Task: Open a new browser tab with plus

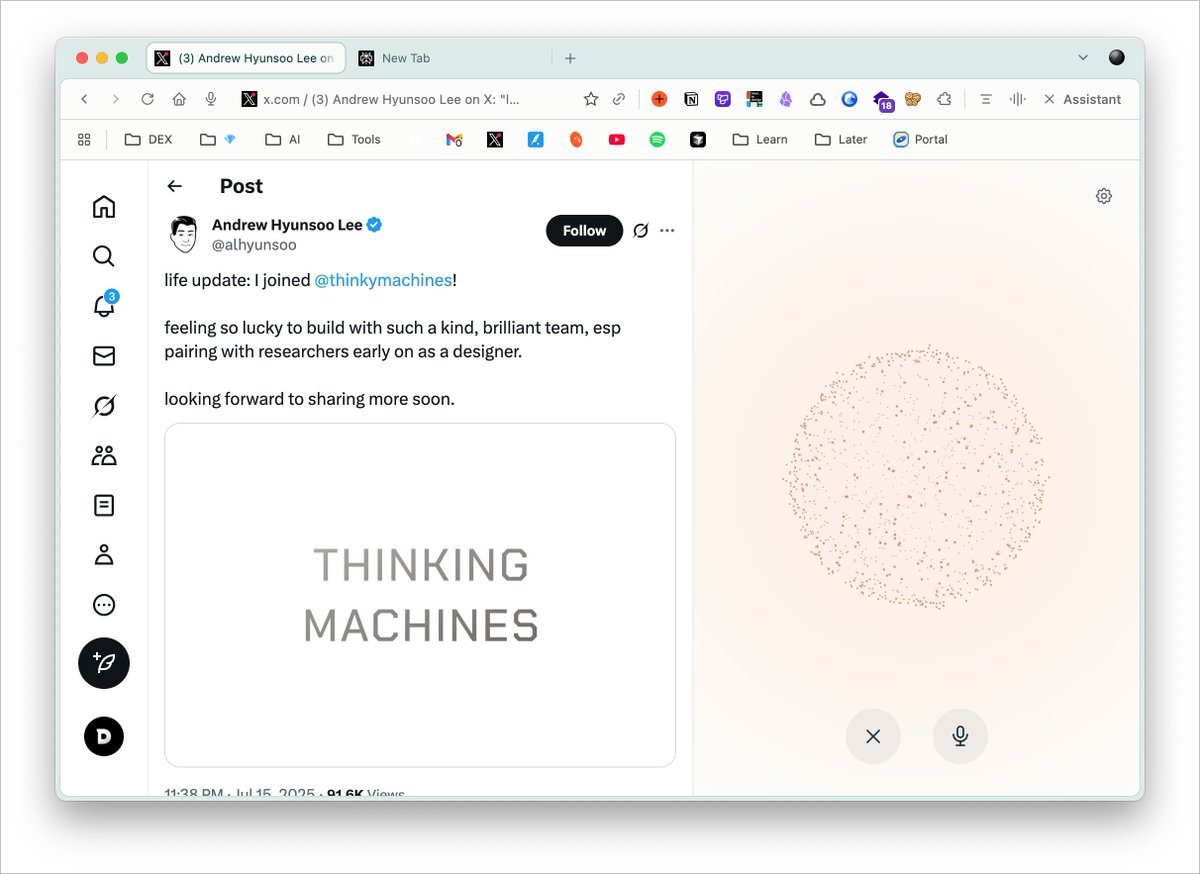Action: point(570,58)
